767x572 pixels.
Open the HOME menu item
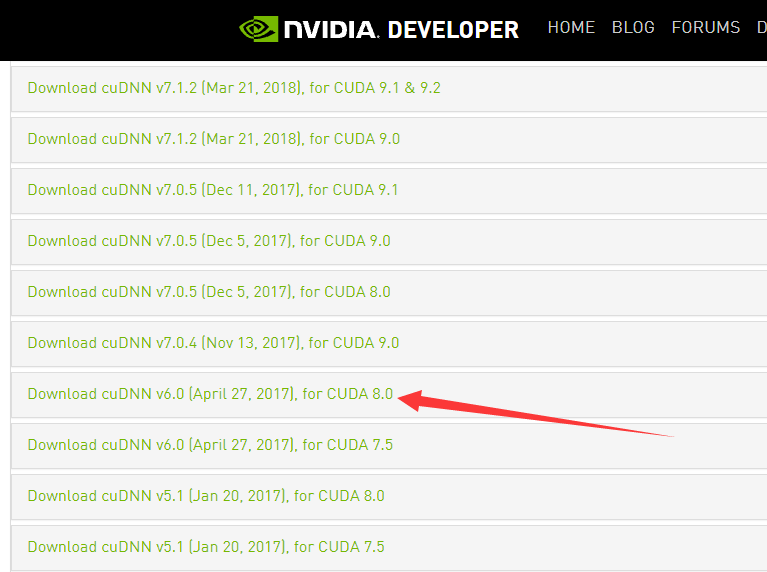[571, 27]
